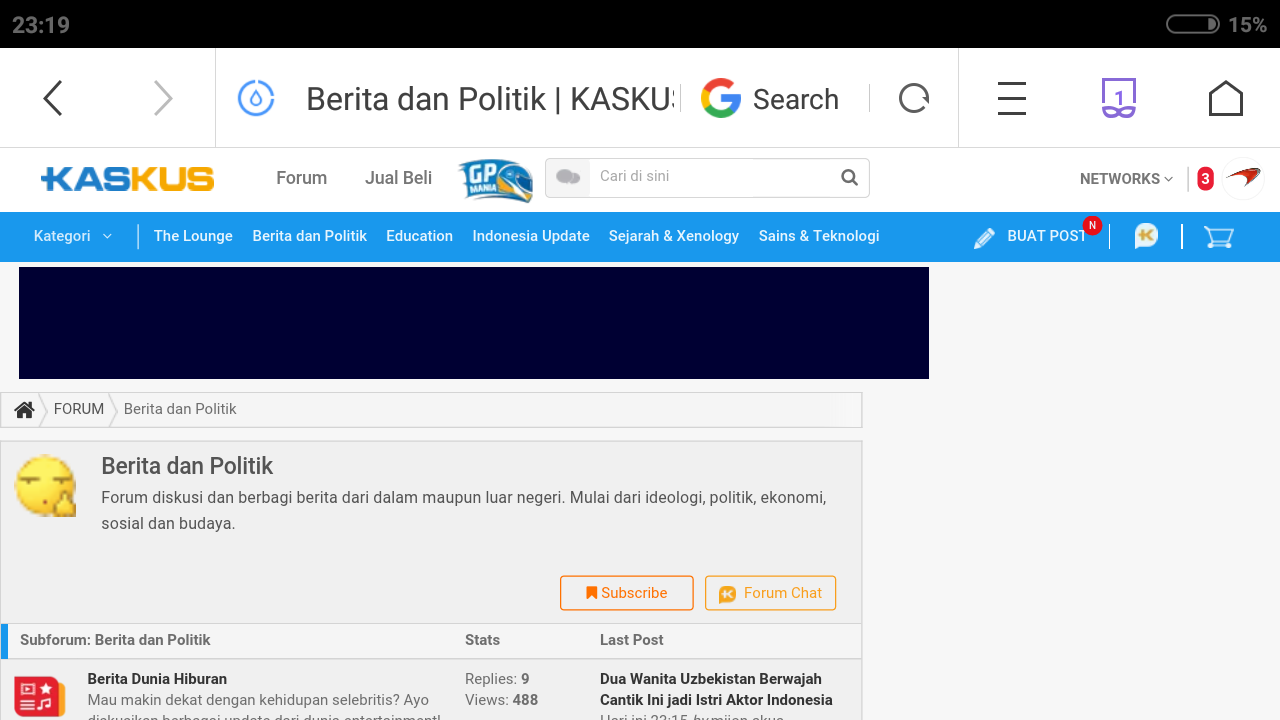
Task: Click FORUM in the breadcrumb
Action: 79,409
